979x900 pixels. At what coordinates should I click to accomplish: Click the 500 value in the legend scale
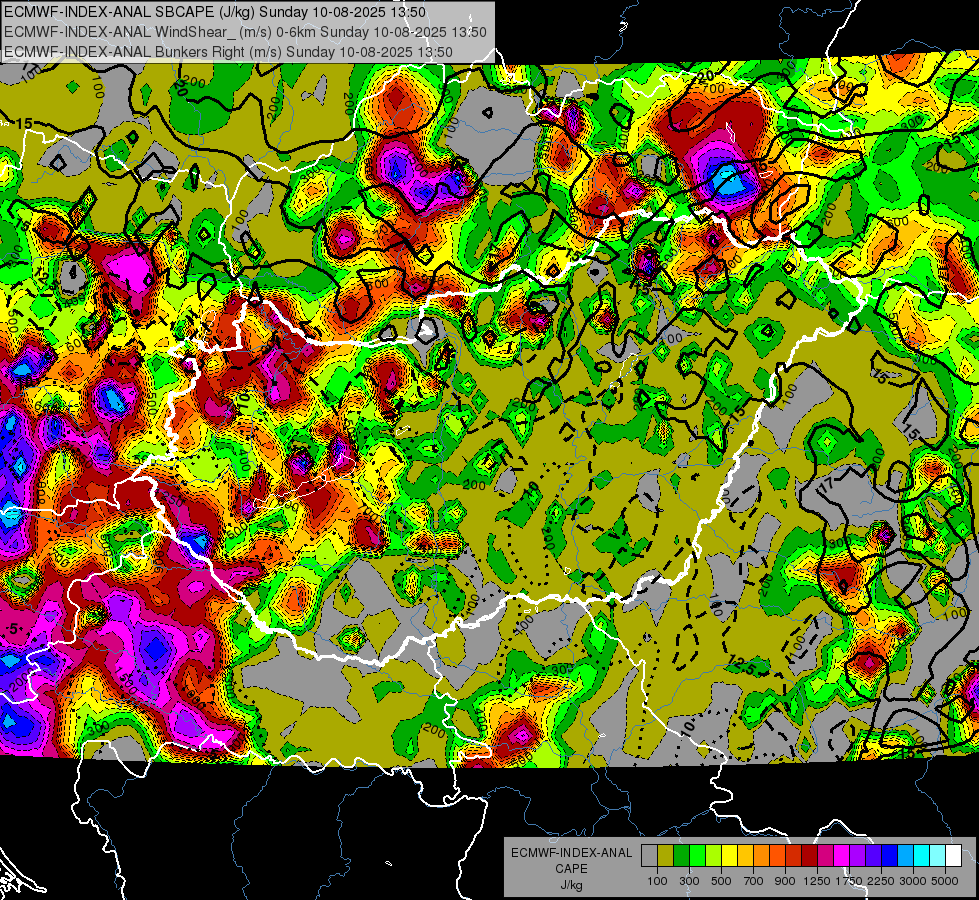721,881
